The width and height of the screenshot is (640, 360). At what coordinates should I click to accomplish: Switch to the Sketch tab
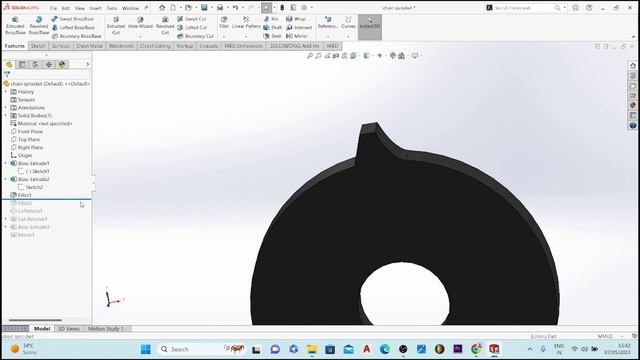38,46
